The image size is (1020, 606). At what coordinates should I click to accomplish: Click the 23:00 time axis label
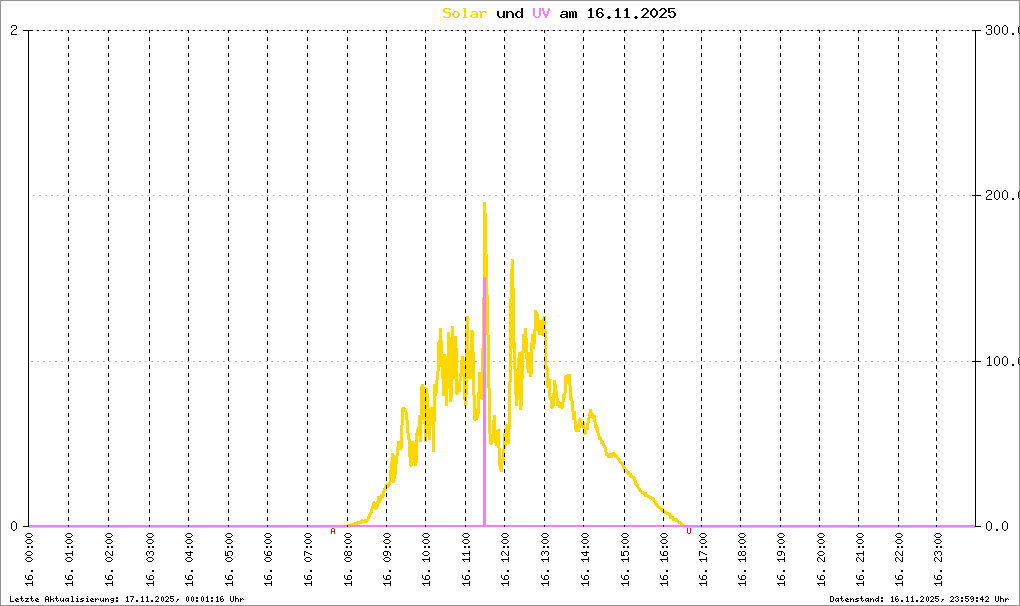(x=937, y=559)
